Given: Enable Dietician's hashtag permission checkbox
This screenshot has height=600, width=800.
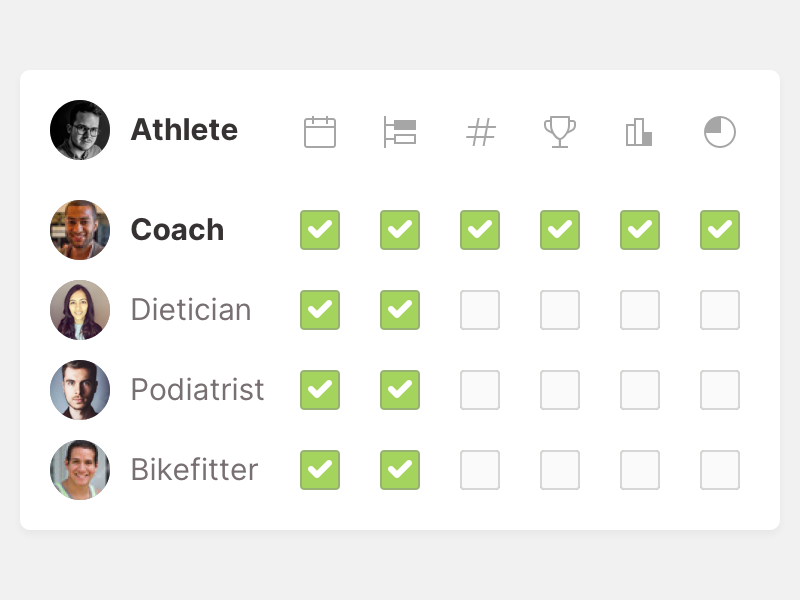Looking at the screenshot, I should pyautogui.click(x=480, y=310).
